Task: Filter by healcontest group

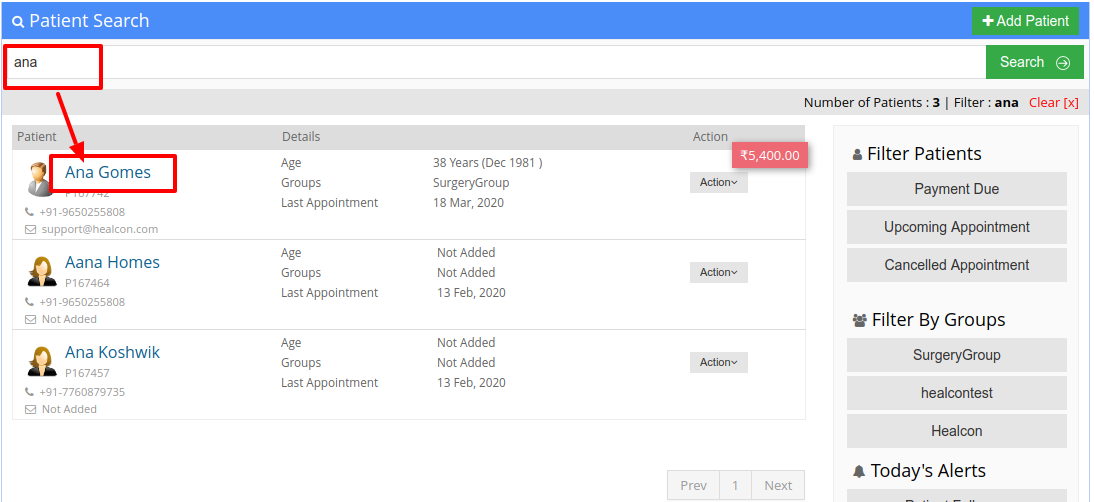Action: (x=957, y=393)
